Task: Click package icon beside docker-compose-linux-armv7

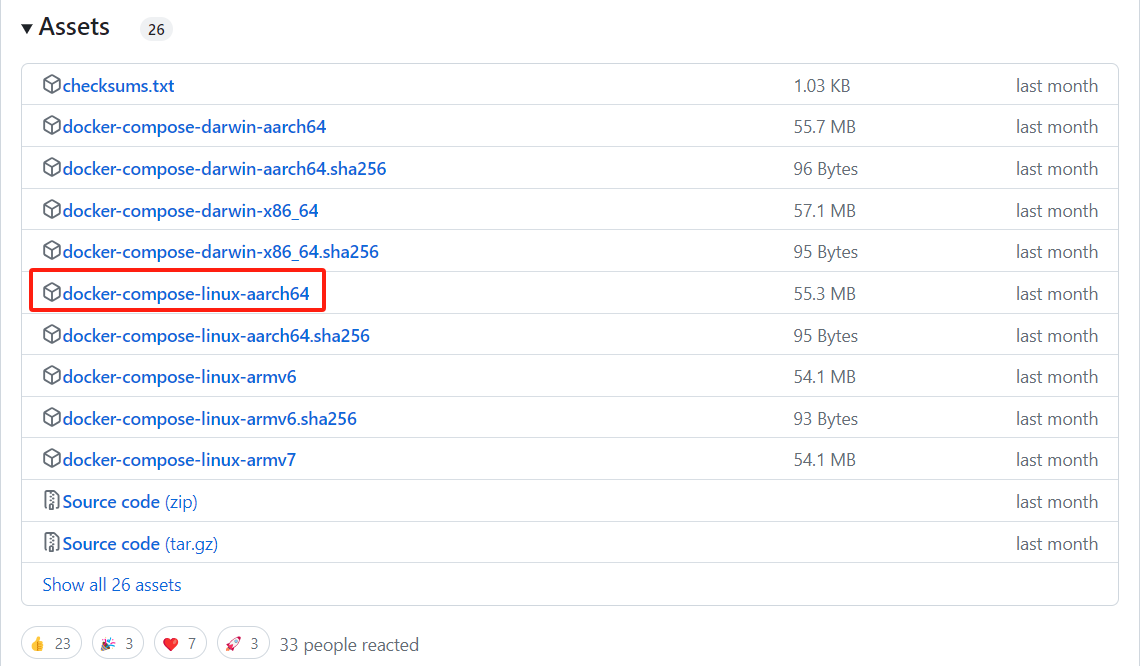Action: (x=51, y=459)
